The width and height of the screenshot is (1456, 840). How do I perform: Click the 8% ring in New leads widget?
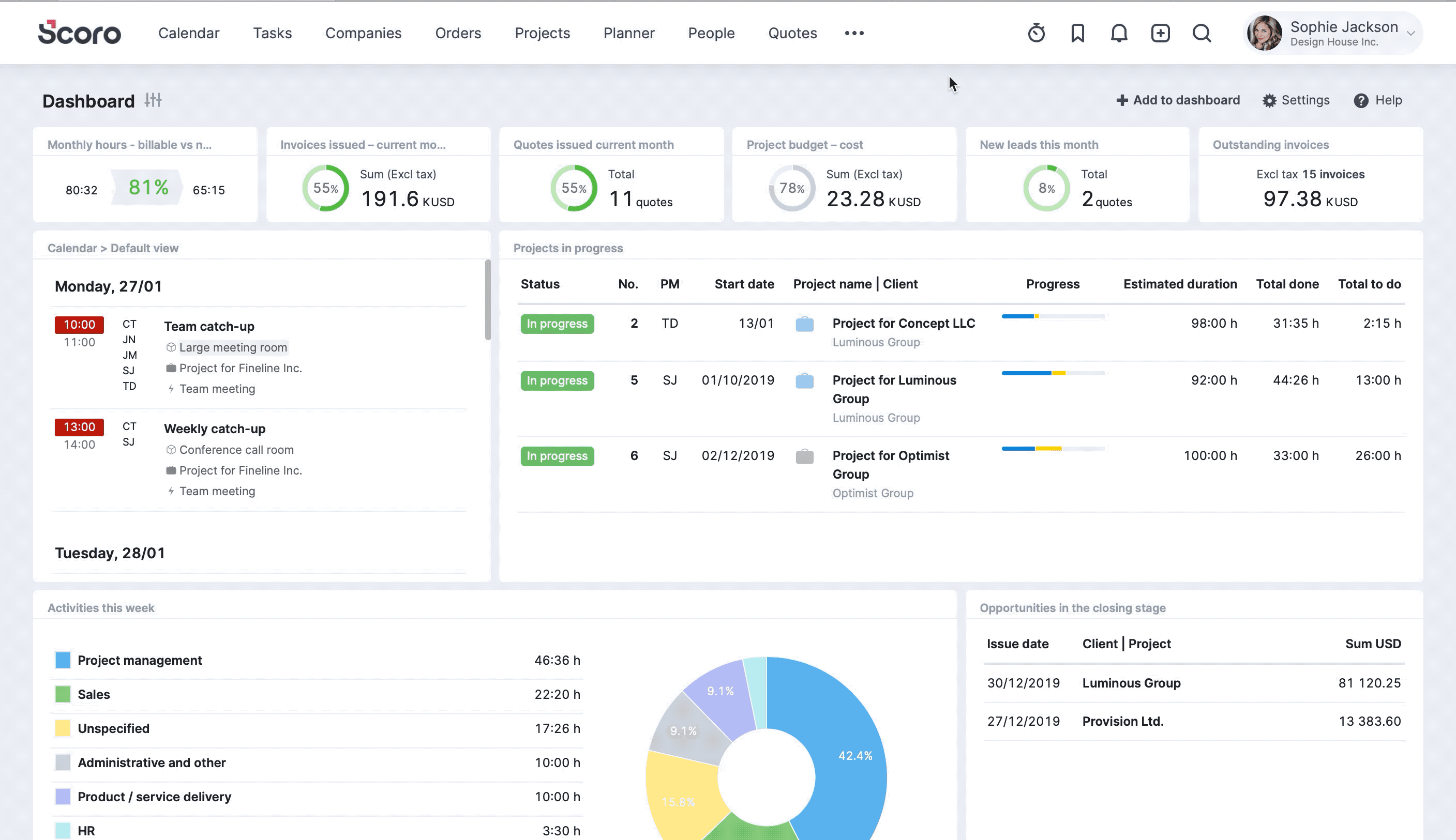click(1046, 188)
